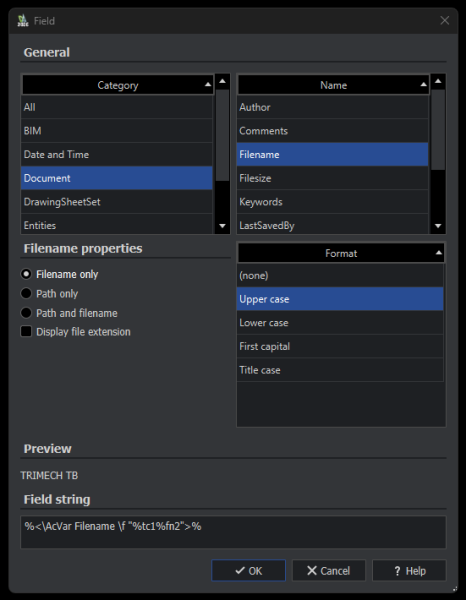This screenshot has height=600, width=466.
Task: Close the Field dialog
Action: point(444,21)
